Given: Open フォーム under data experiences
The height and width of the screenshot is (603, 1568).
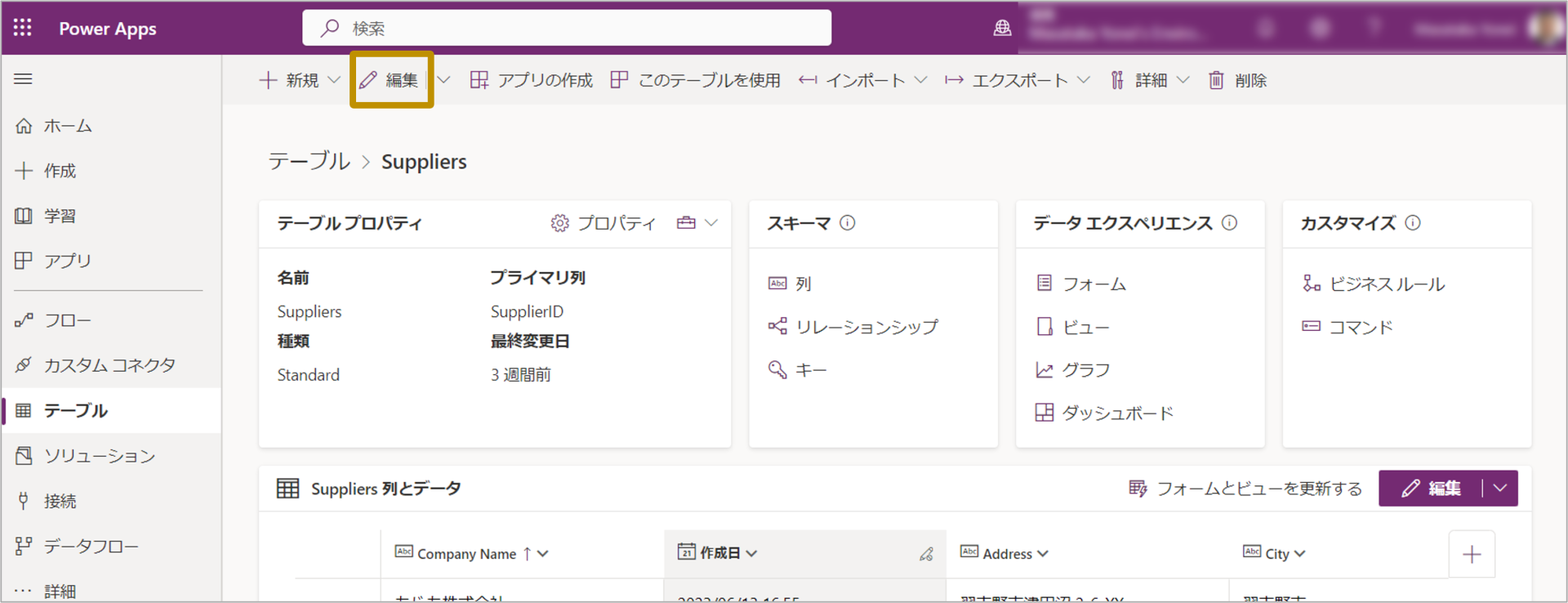Looking at the screenshot, I should click(1081, 284).
